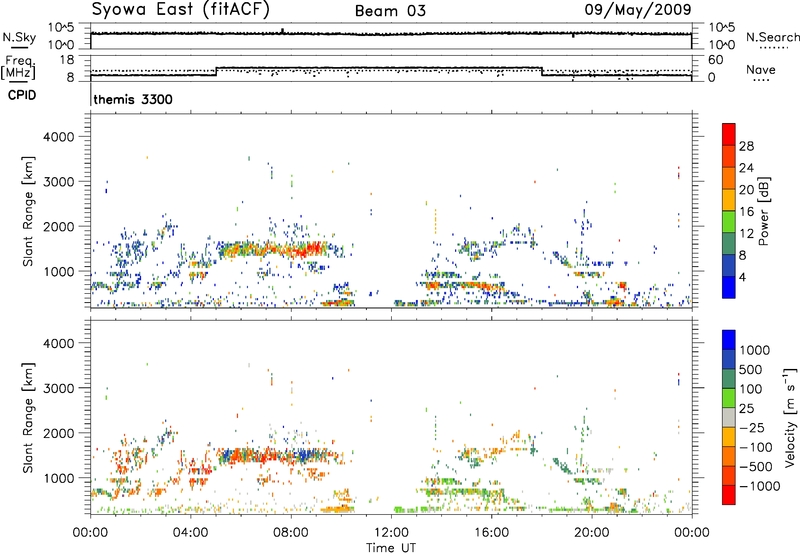Select the '04:00' time tick label
The height and width of the screenshot is (554, 800).
191,533
